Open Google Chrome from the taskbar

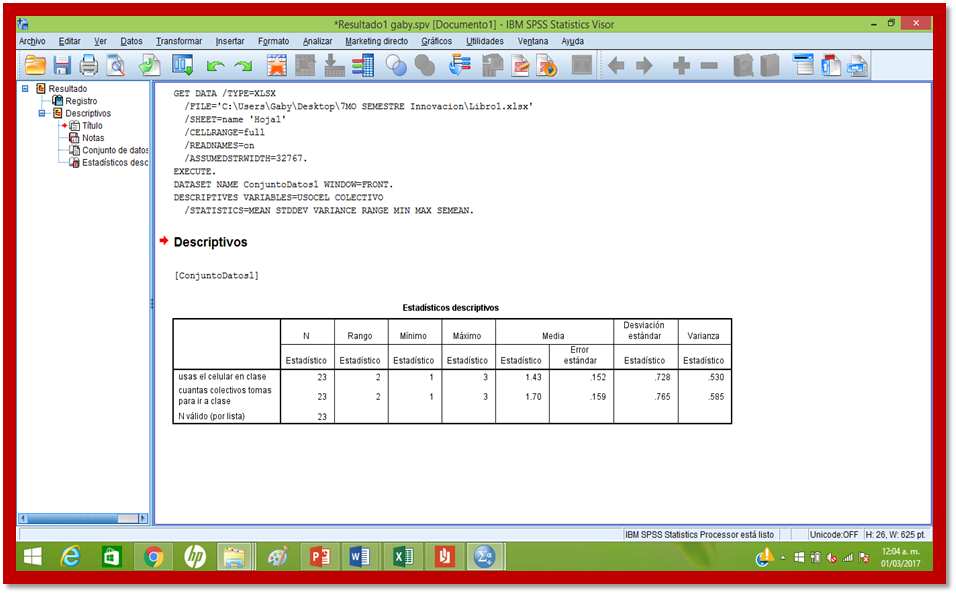(154, 557)
